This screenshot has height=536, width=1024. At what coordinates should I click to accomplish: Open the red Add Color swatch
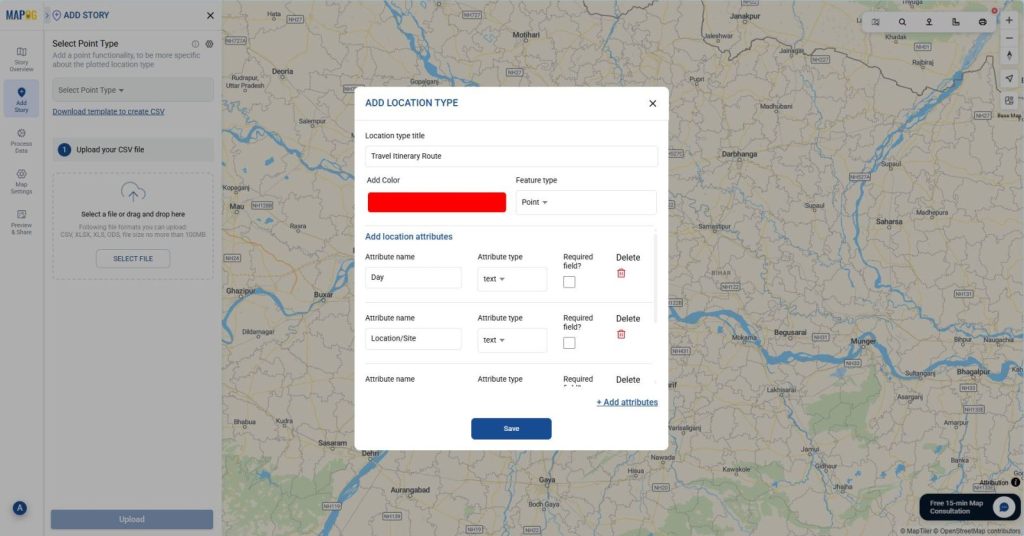pyautogui.click(x=437, y=202)
